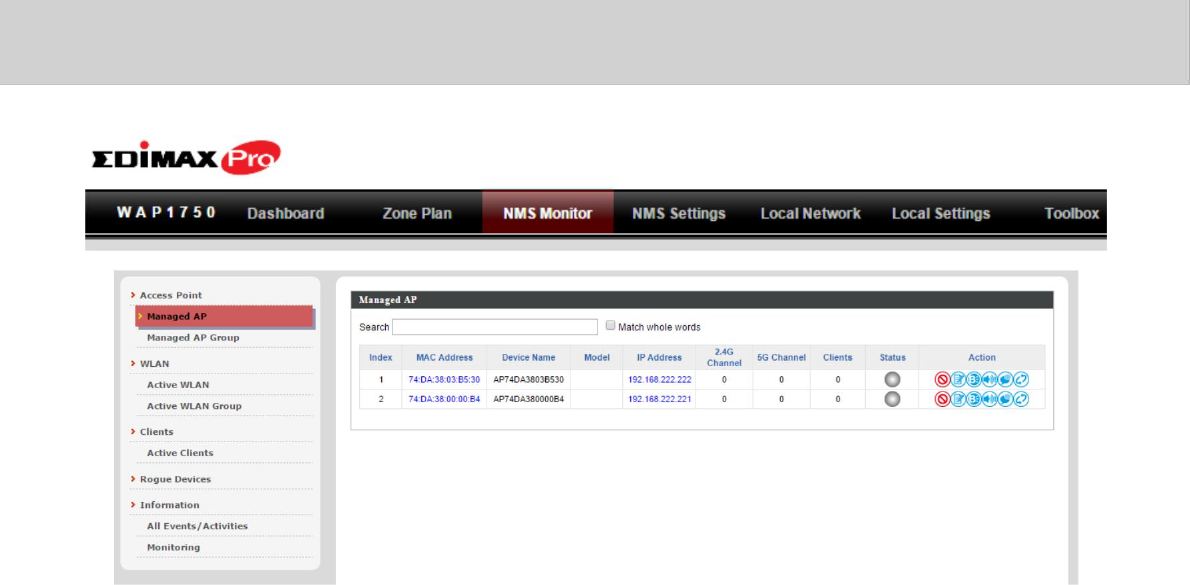Go to Active WLAN Group
The height and width of the screenshot is (585, 1190).
click(194, 406)
